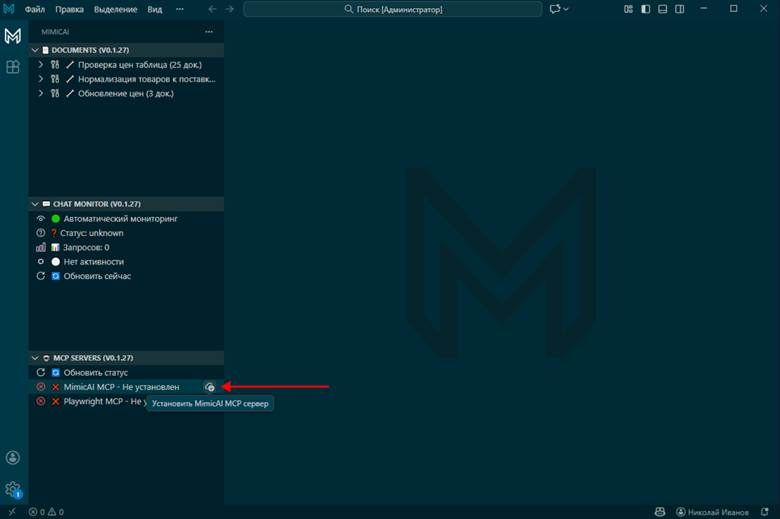The height and width of the screenshot is (519, 780).
Task: Click Обновить статус in MCP Servers
Action: (96, 372)
